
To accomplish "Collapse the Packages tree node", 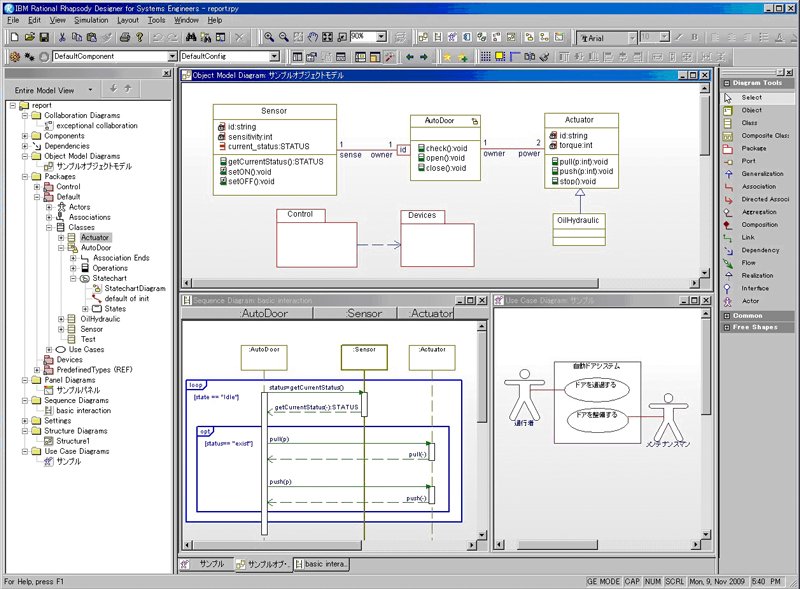I will click(x=25, y=177).
